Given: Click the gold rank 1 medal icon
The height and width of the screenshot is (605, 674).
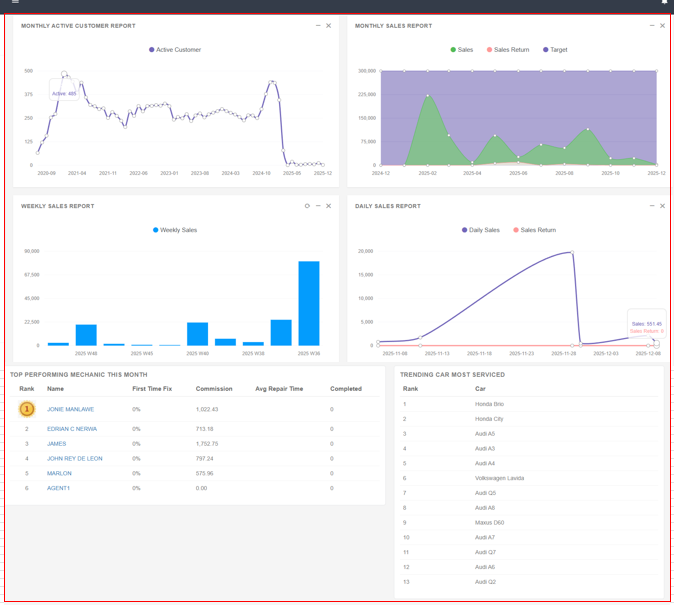Looking at the screenshot, I should tap(27, 409).
